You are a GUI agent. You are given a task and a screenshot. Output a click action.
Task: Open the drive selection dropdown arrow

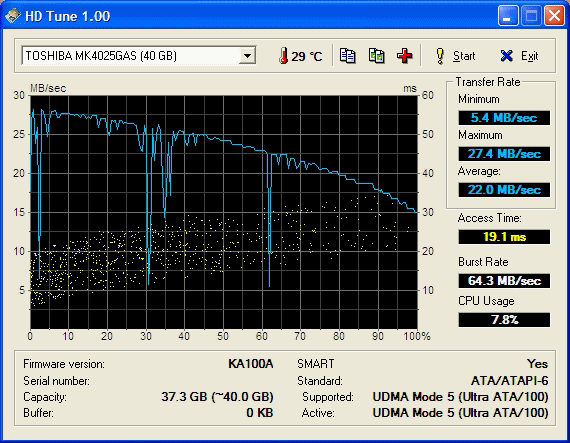click(x=247, y=56)
